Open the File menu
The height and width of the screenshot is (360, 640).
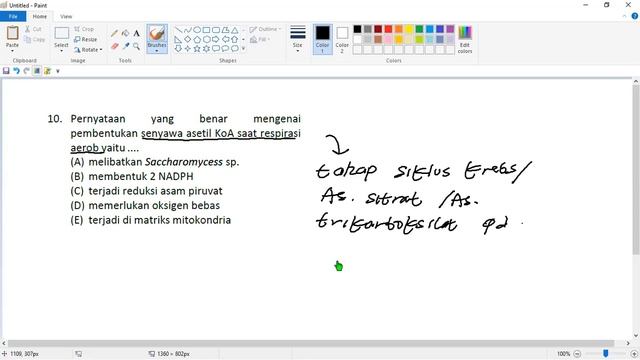(13, 16)
